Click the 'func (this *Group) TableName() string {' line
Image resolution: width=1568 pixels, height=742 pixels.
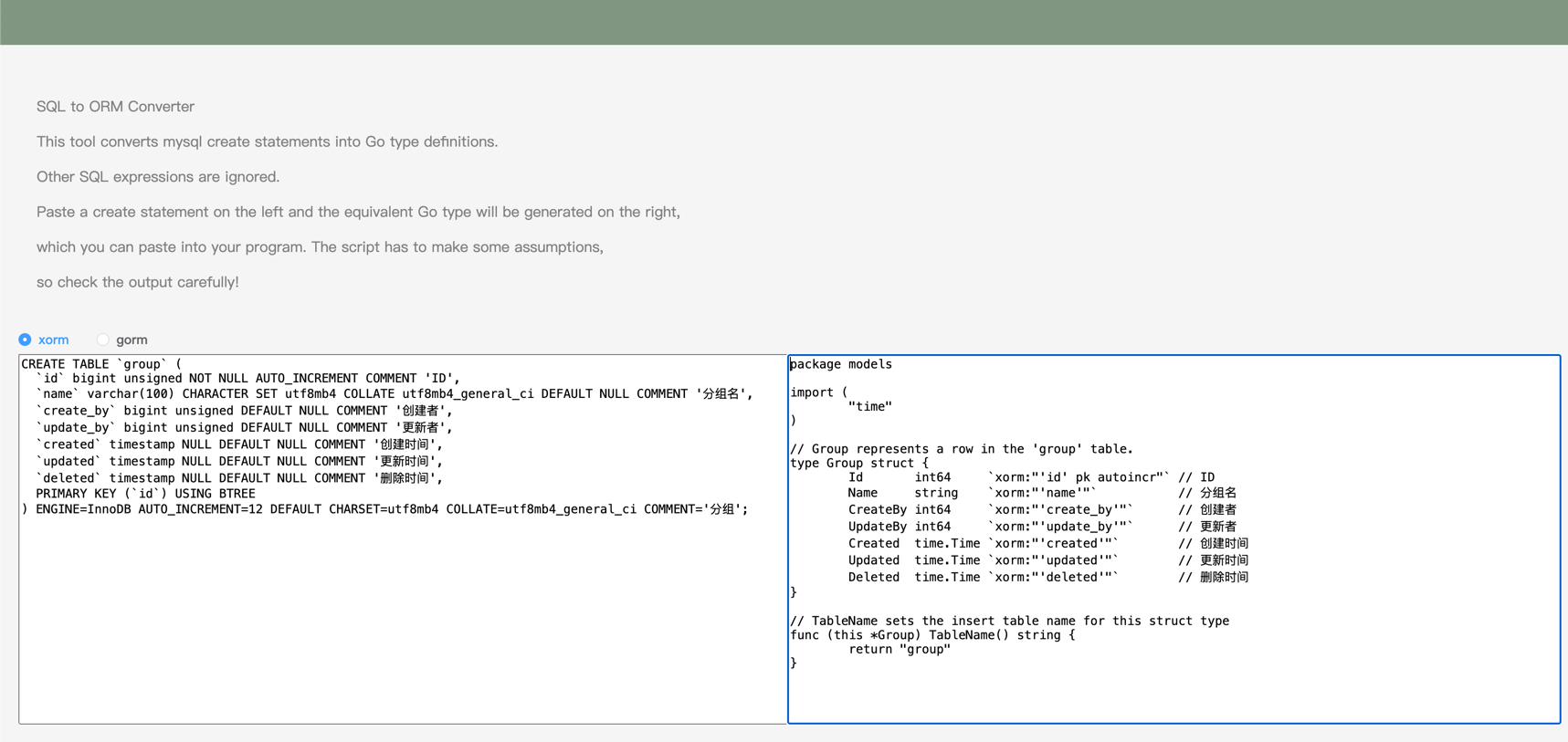click(x=932, y=635)
